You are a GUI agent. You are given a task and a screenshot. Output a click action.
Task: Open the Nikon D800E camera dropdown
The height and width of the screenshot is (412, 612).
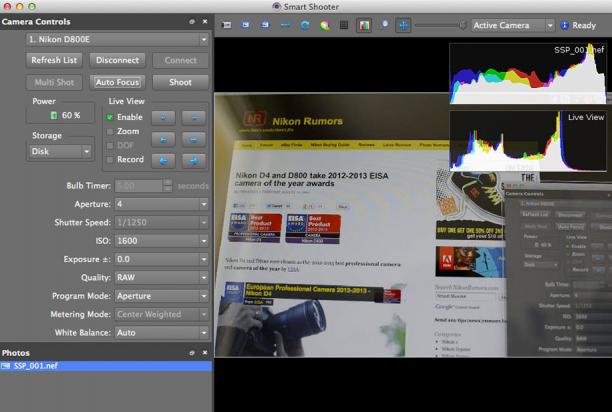pyautogui.click(x=117, y=39)
